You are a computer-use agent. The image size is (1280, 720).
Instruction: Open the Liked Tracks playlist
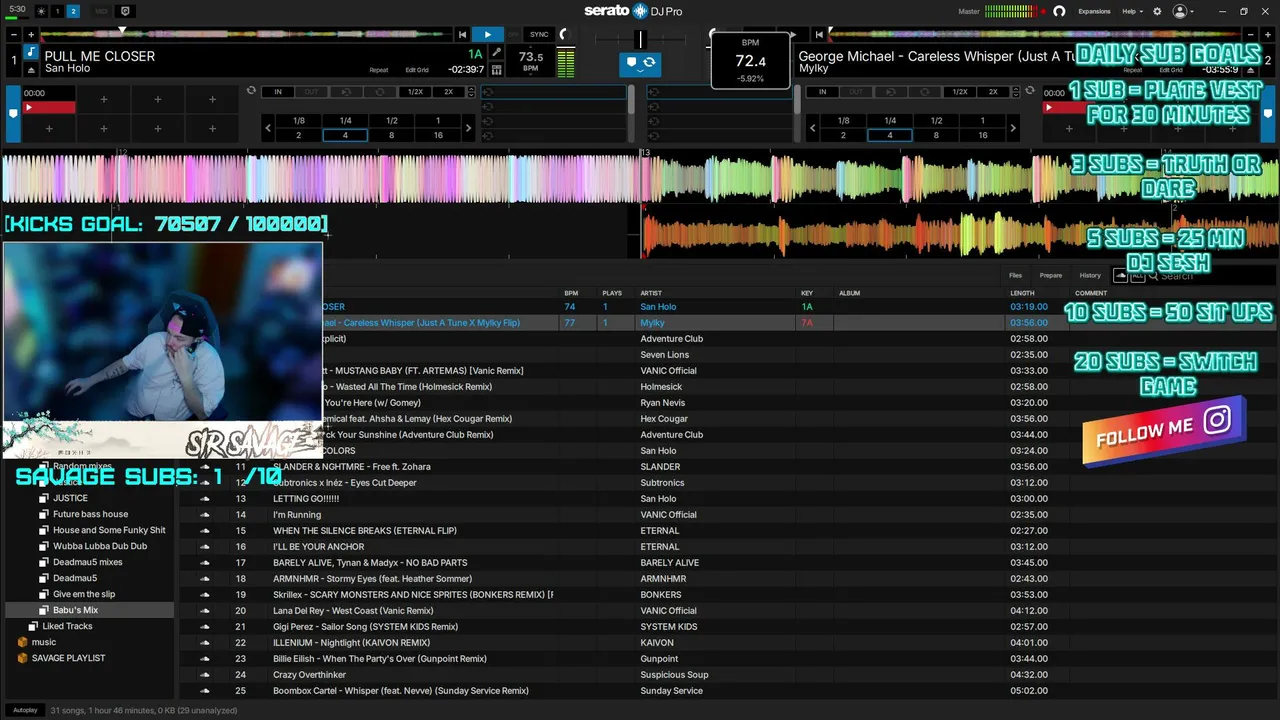coord(67,626)
